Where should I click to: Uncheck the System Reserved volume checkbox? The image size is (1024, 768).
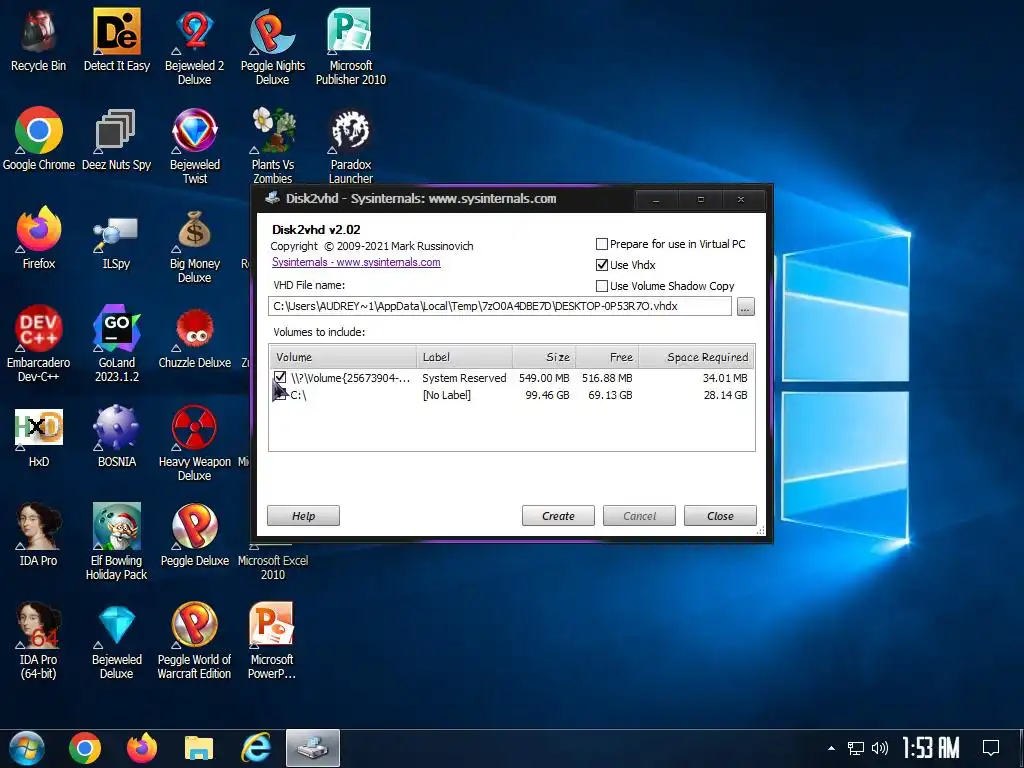pos(280,377)
